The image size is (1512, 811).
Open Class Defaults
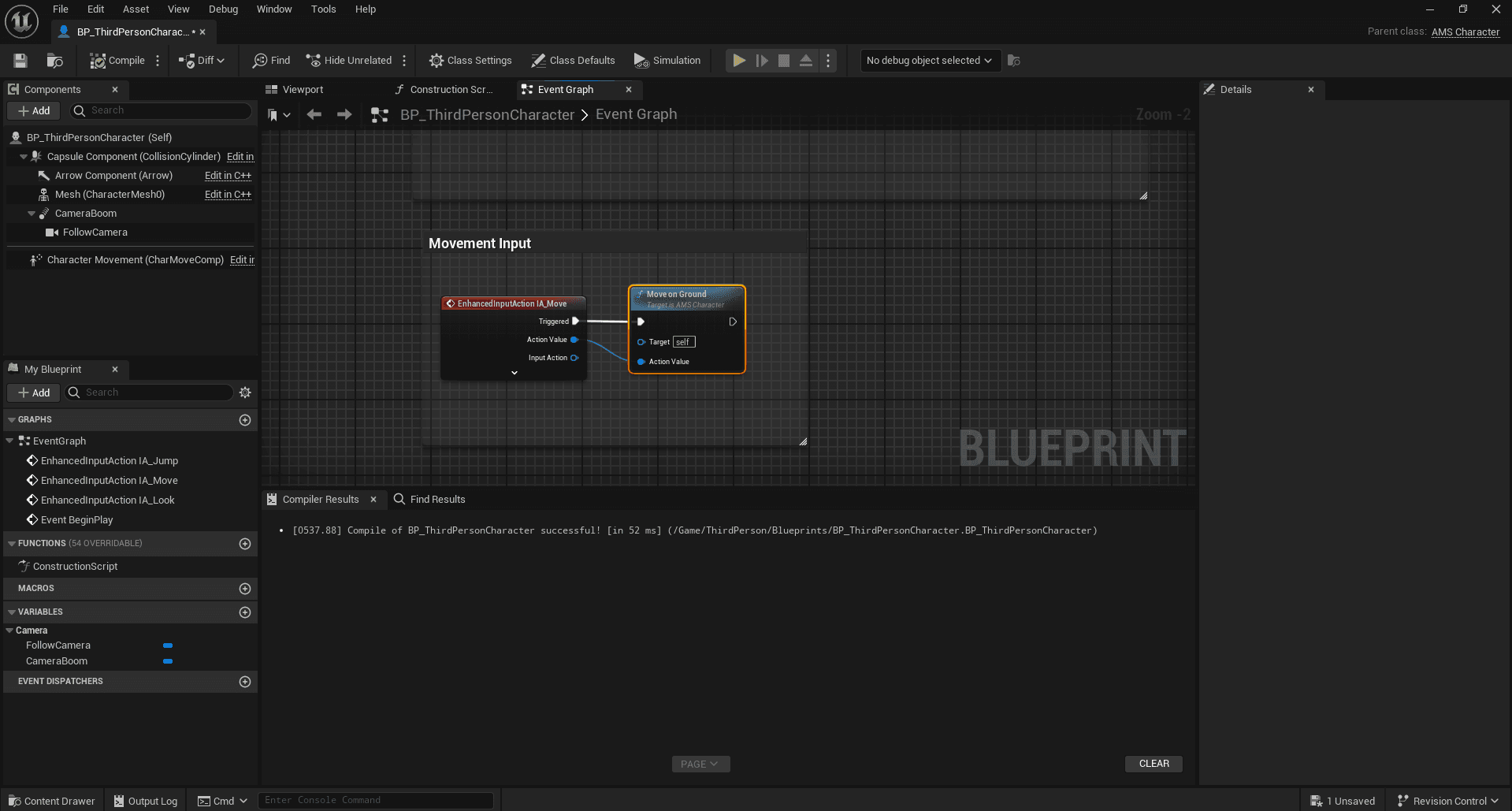(x=573, y=61)
